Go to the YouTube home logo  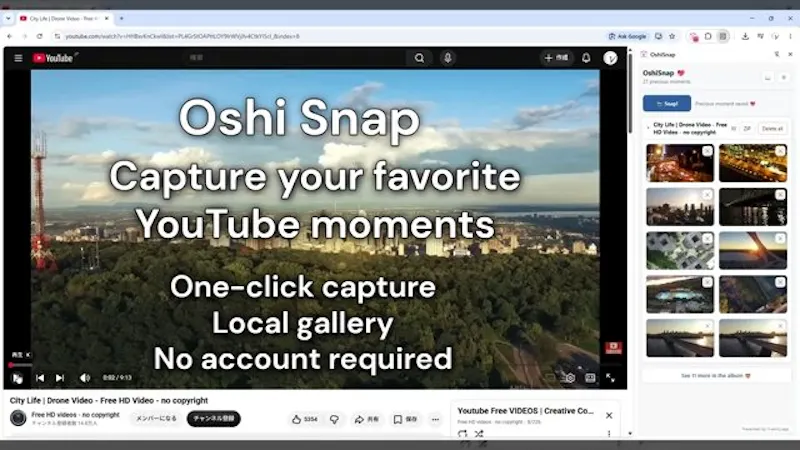(x=53, y=58)
